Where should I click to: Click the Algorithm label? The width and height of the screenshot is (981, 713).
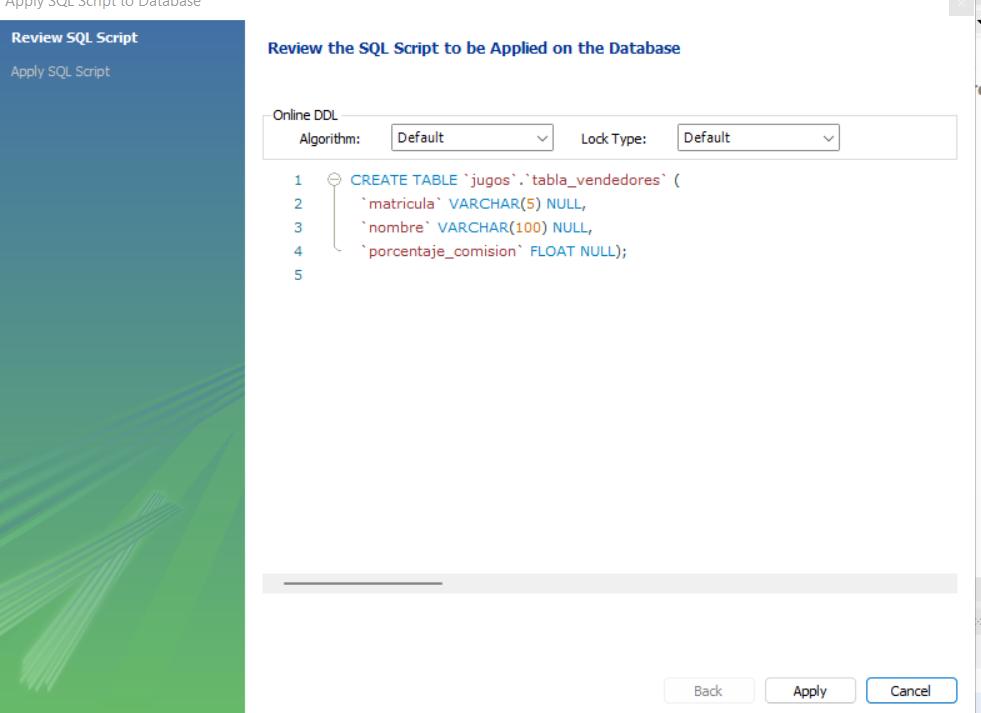(x=330, y=139)
